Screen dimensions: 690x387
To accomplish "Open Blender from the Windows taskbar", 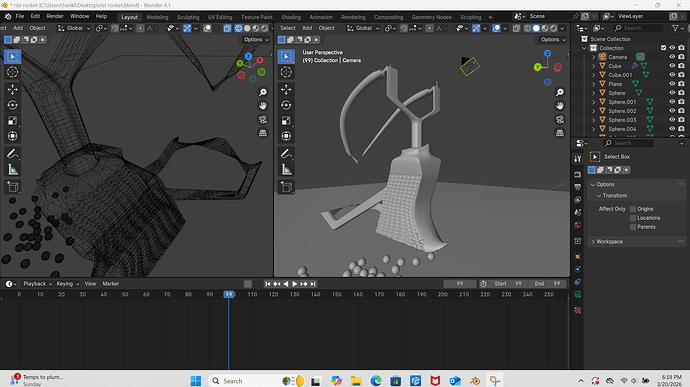I will tap(475, 380).
